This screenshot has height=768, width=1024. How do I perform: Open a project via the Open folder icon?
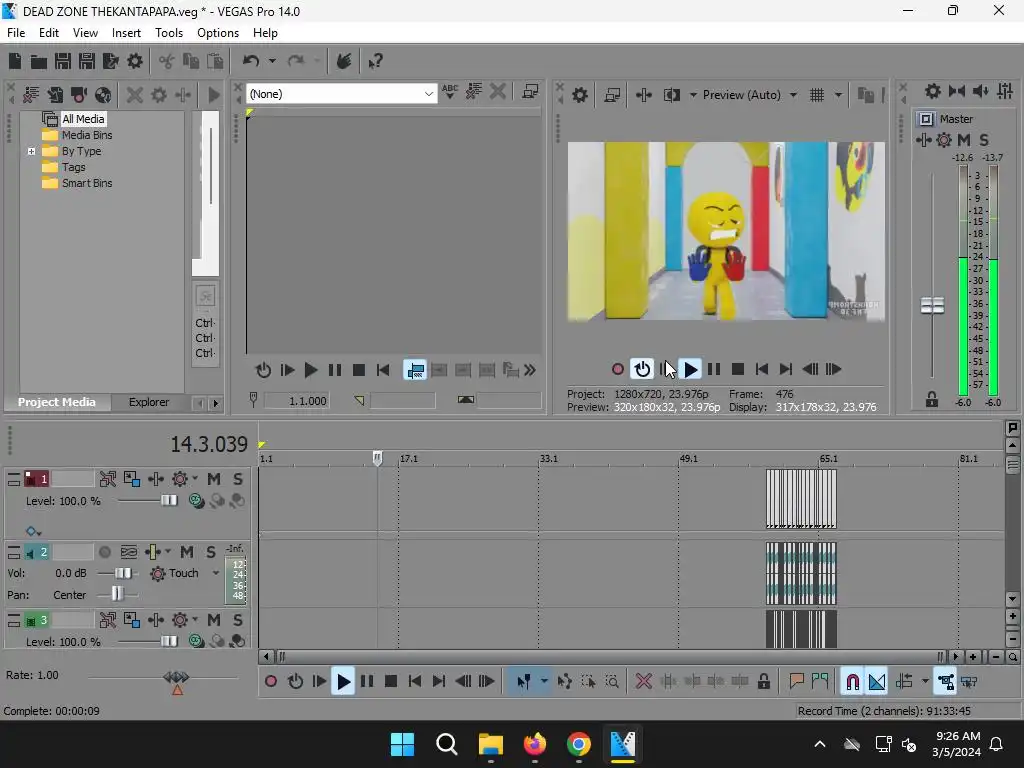tap(39, 62)
